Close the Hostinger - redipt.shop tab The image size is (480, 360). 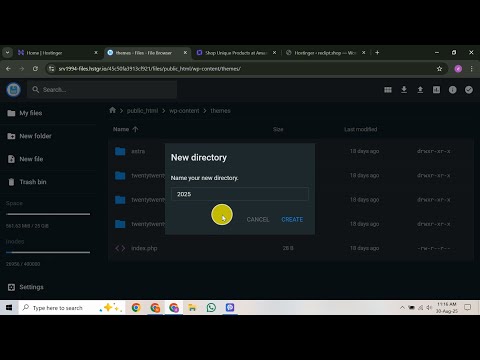tap(364, 53)
